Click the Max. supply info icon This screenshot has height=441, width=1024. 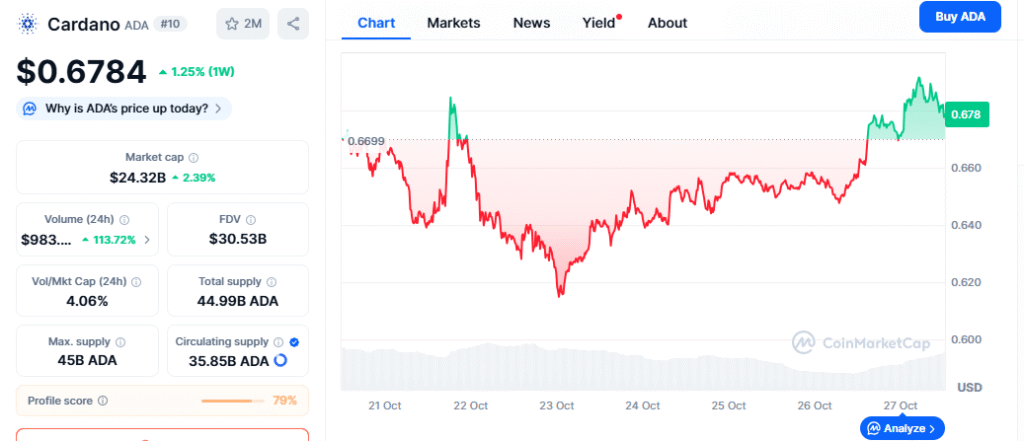click(121, 342)
